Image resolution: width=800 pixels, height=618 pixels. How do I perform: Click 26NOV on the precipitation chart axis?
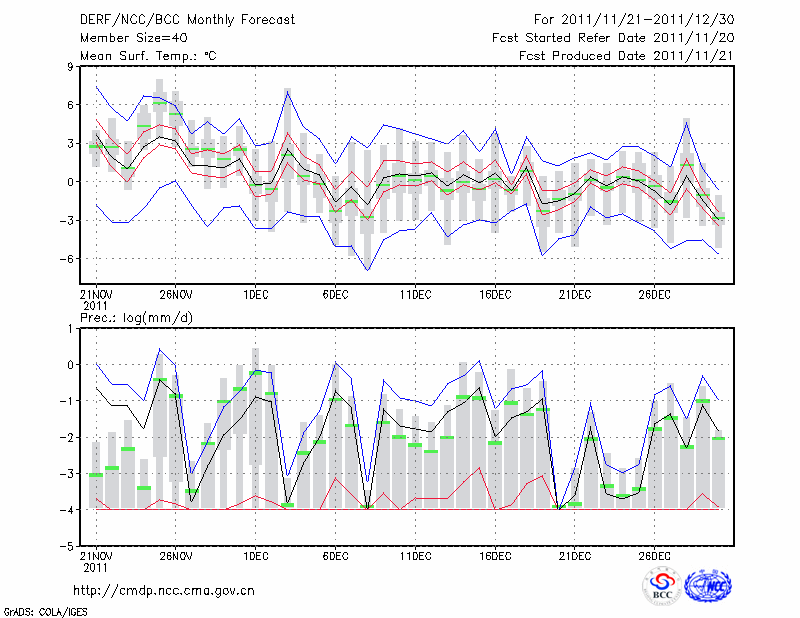click(x=175, y=556)
